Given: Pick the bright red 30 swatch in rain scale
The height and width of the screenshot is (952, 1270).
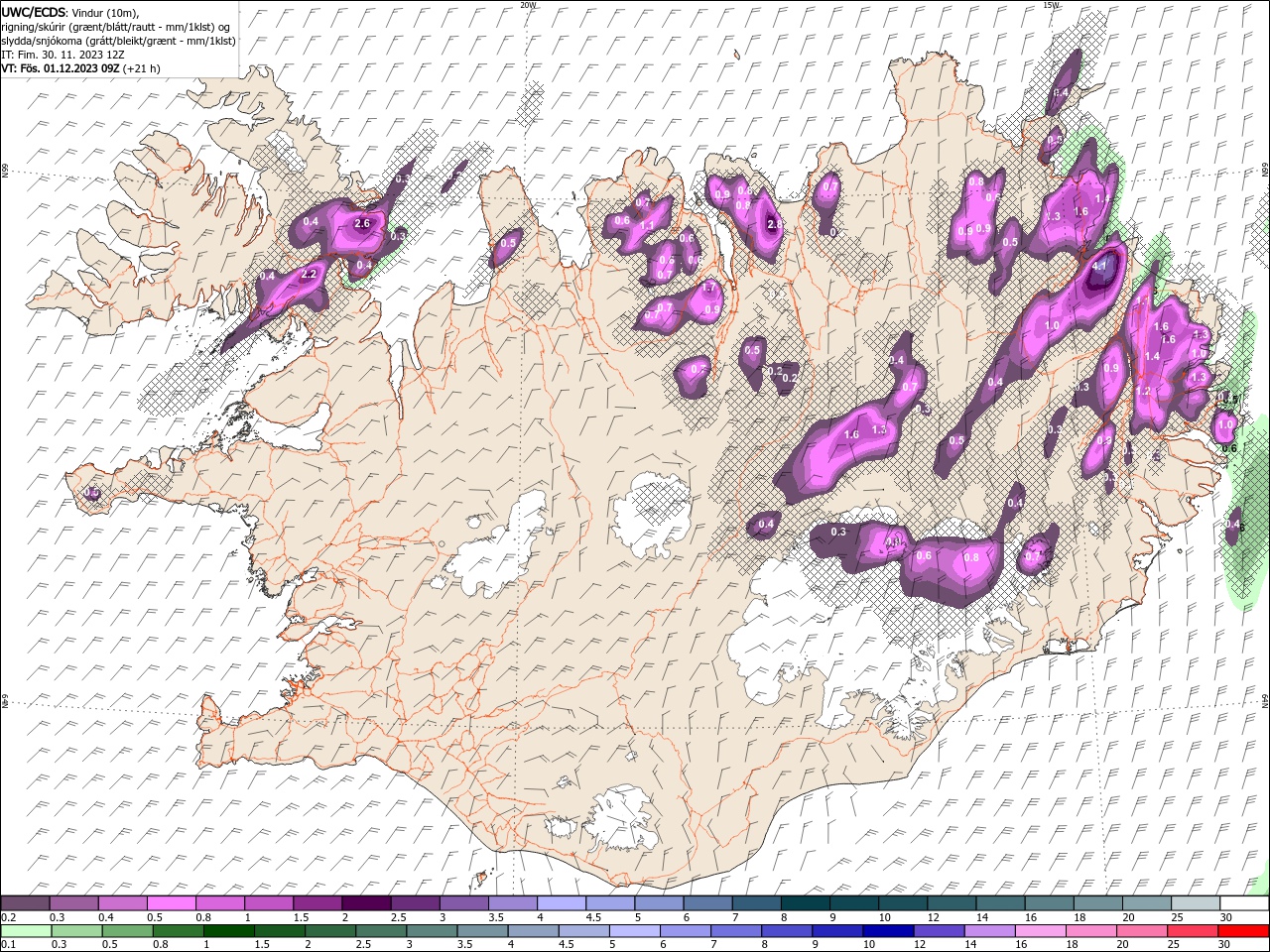Looking at the screenshot, I should point(1242,931).
